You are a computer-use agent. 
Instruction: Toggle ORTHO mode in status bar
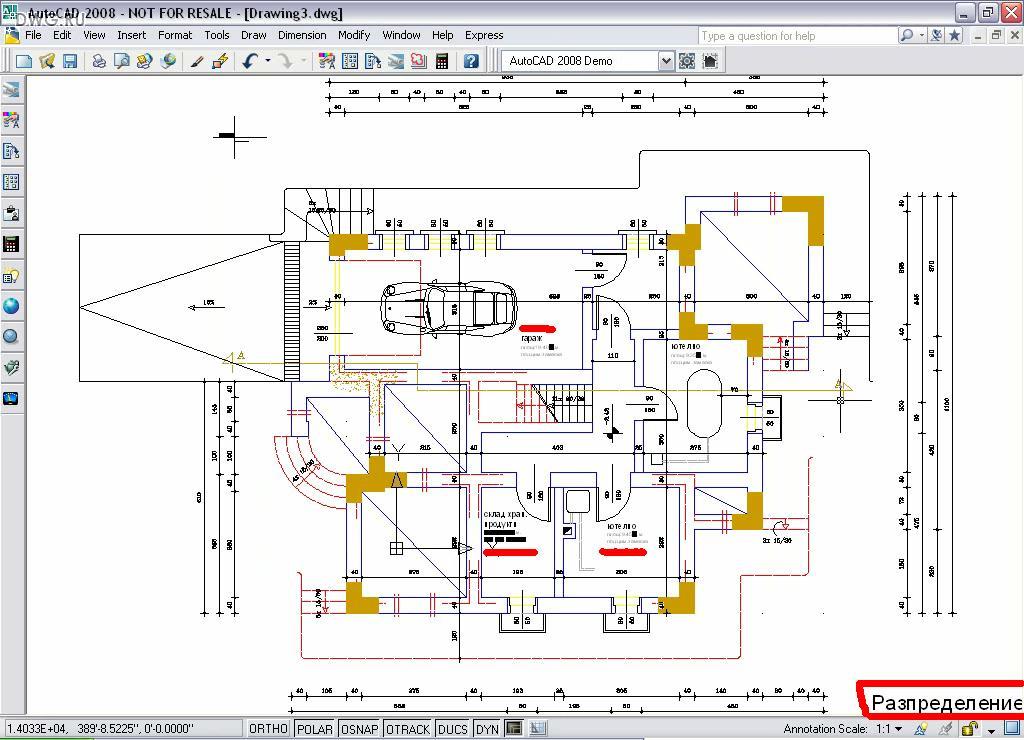pos(268,729)
